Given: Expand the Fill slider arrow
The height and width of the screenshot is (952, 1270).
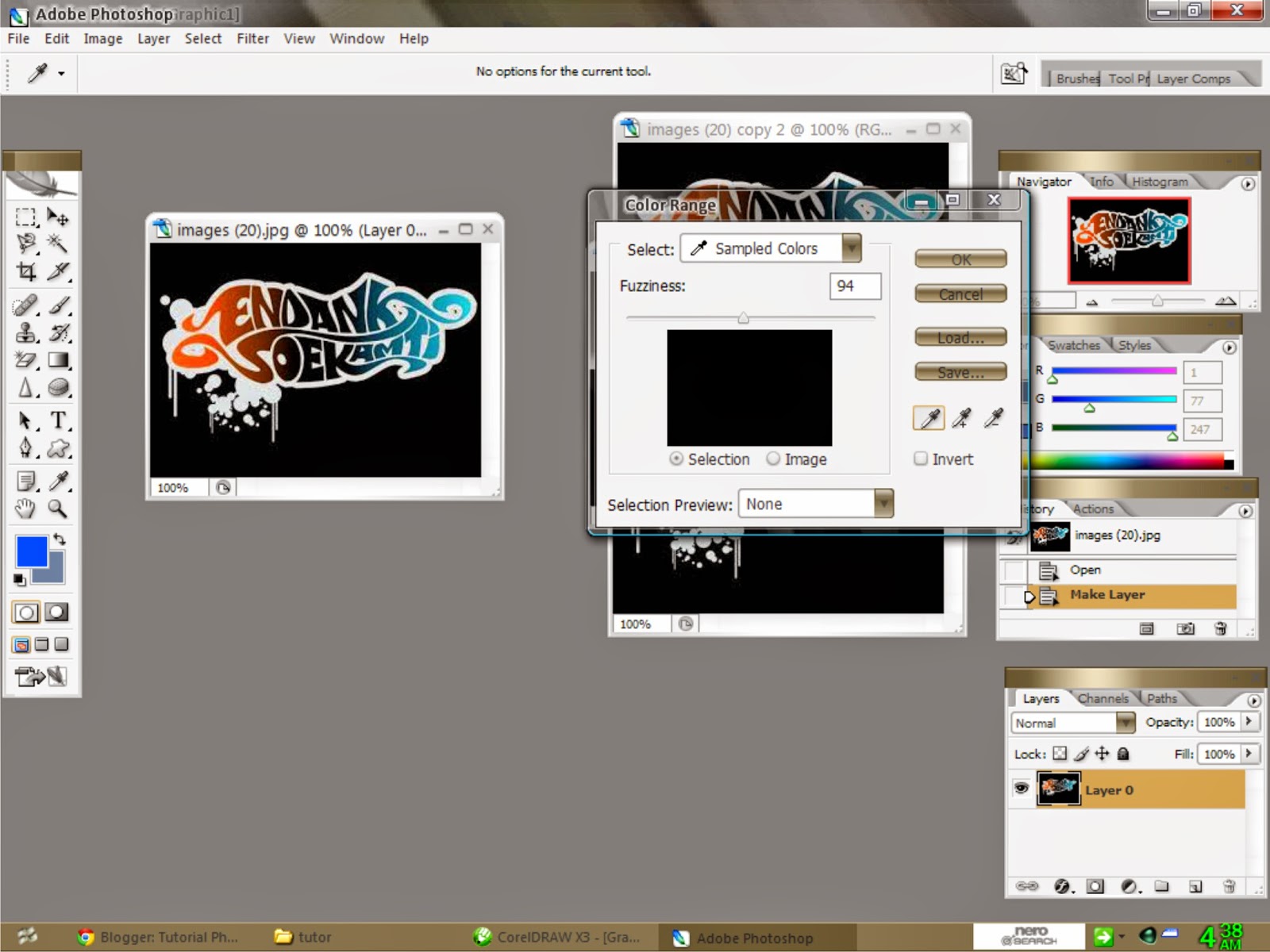Looking at the screenshot, I should [1249, 754].
